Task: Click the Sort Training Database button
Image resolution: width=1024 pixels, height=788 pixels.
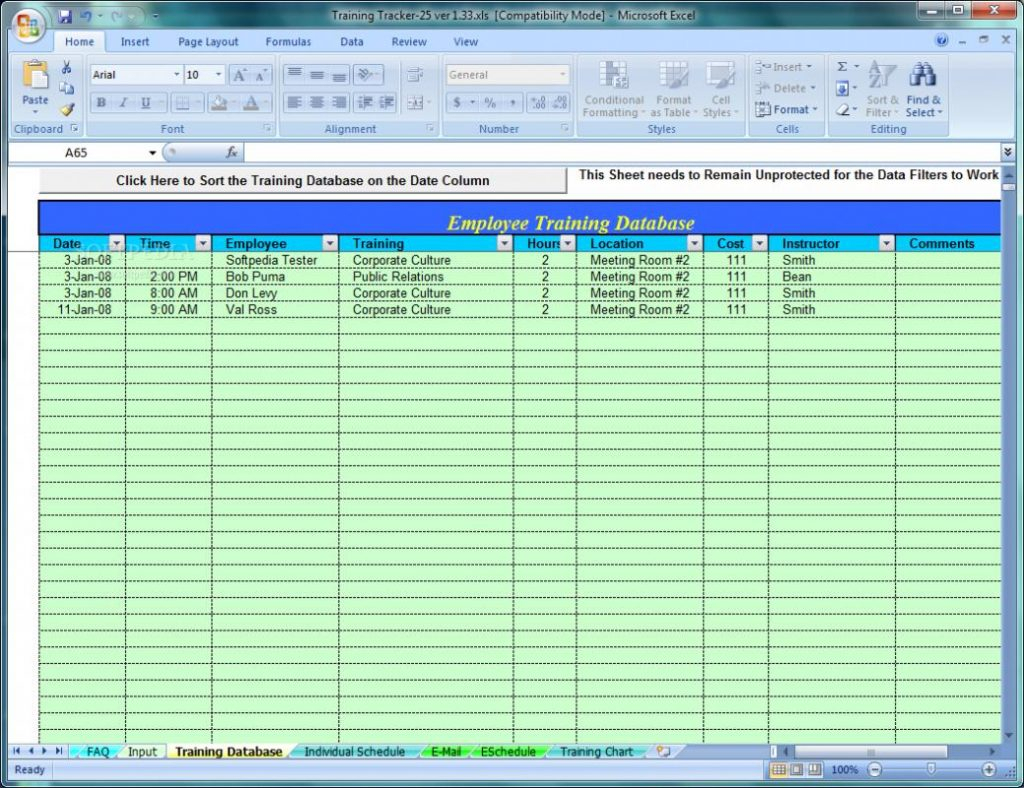Action: pos(302,181)
